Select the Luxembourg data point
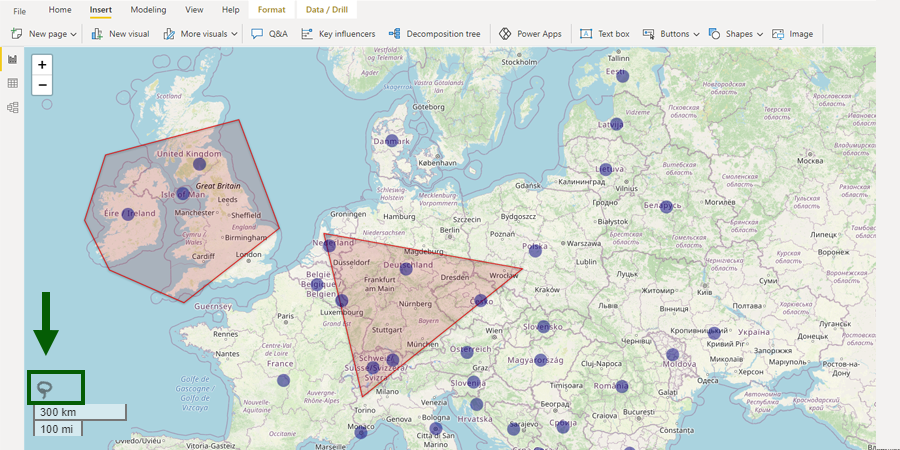 (342, 301)
